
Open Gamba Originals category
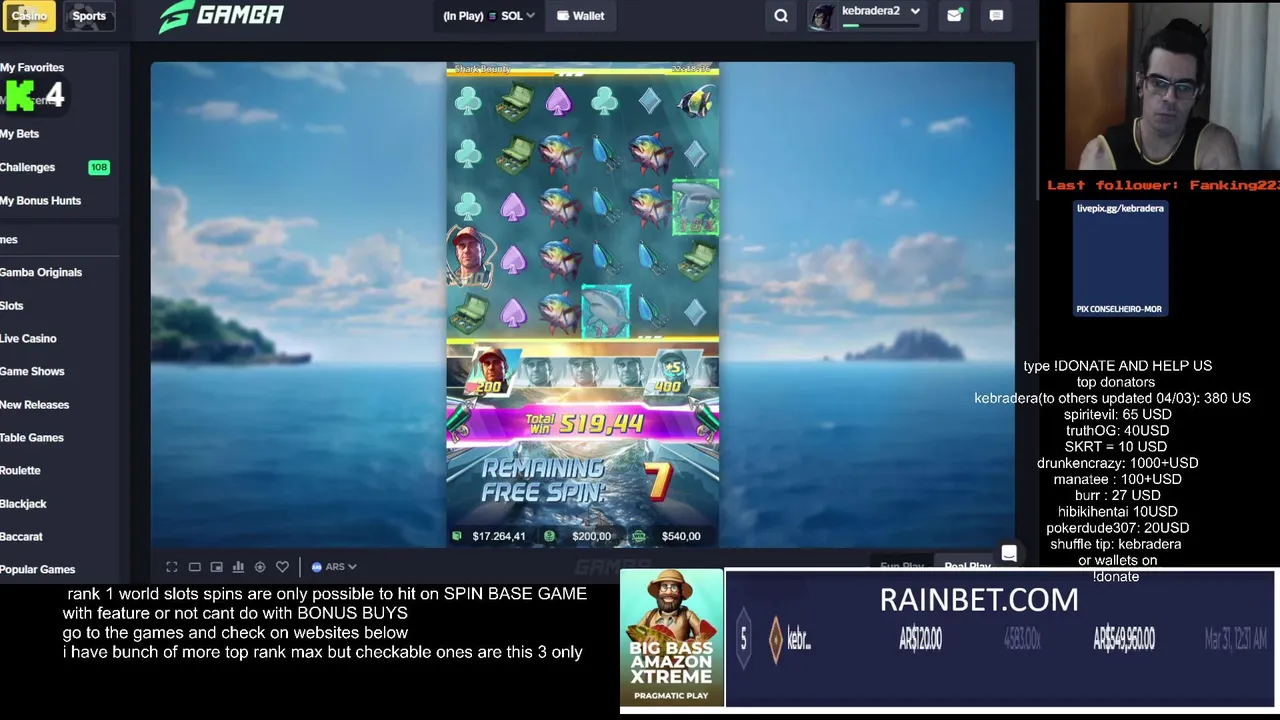pos(41,272)
